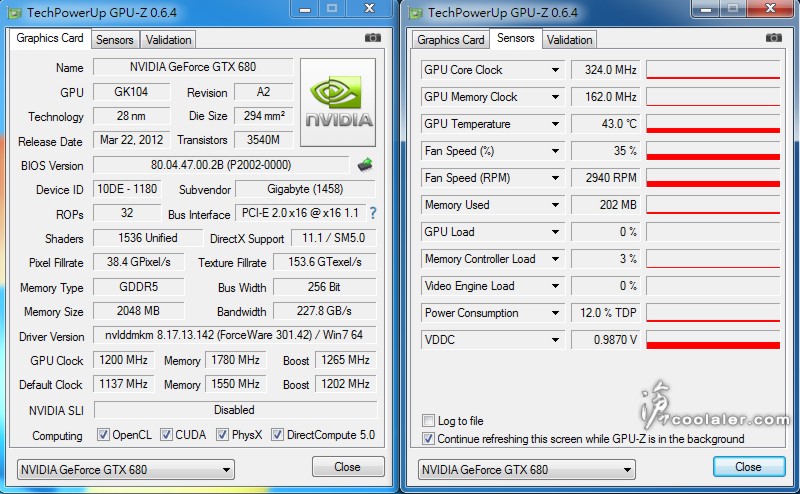Image resolution: width=800 pixels, height=494 pixels.
Task: Click Close button in left GPU-Z window
Action: tap(348, 467)
